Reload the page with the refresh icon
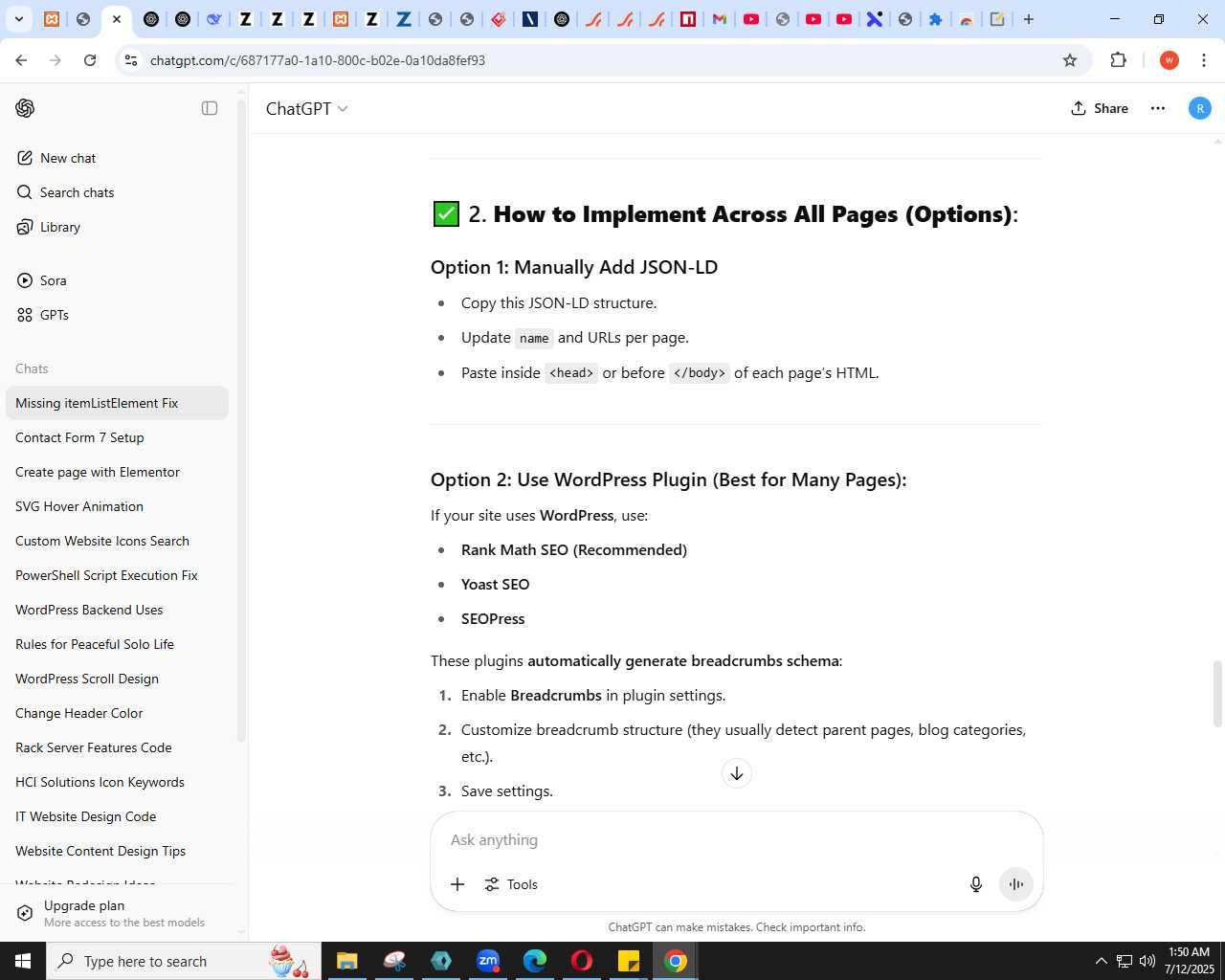This screenshot has width=1225, height=980. pos(90,60)
